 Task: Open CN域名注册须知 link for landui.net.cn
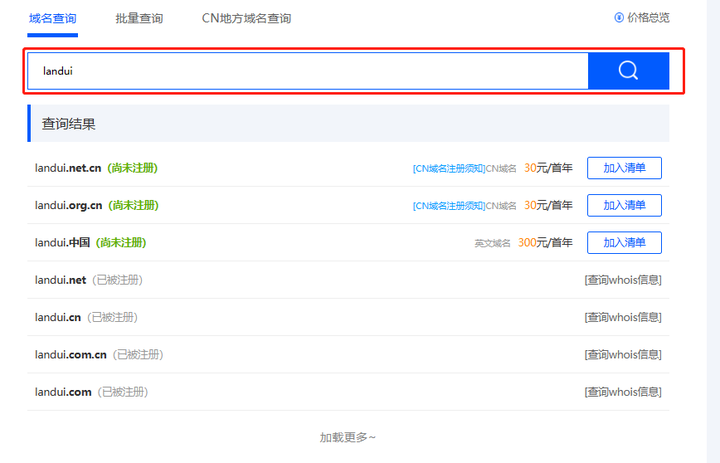point(449,169)
